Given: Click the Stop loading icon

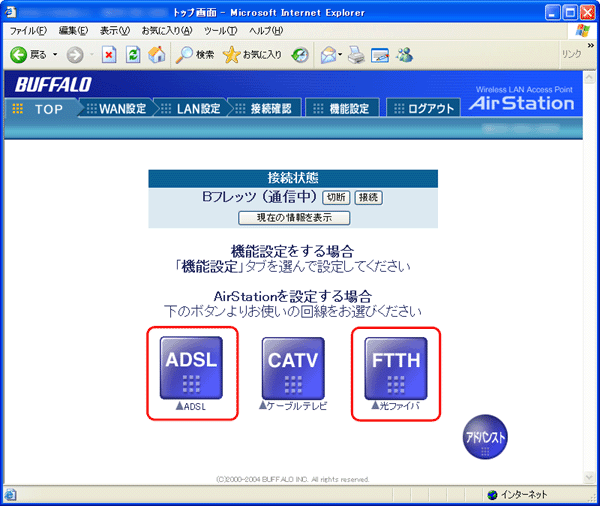Looking at the screenshot, I should tap(109, 55).
